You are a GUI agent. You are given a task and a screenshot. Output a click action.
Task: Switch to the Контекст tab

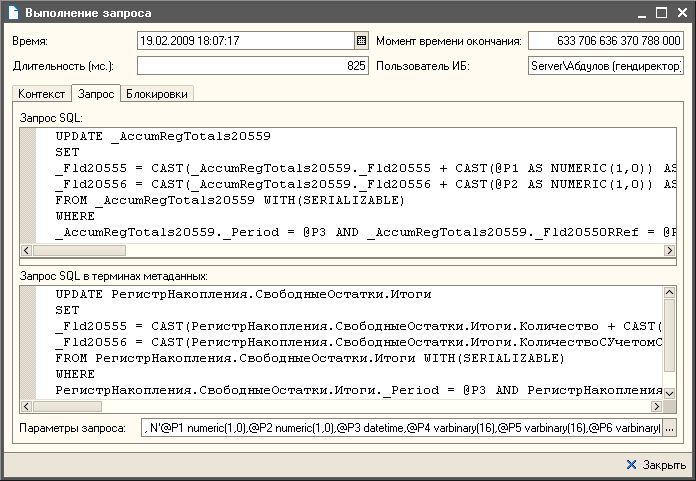[42, 94]
